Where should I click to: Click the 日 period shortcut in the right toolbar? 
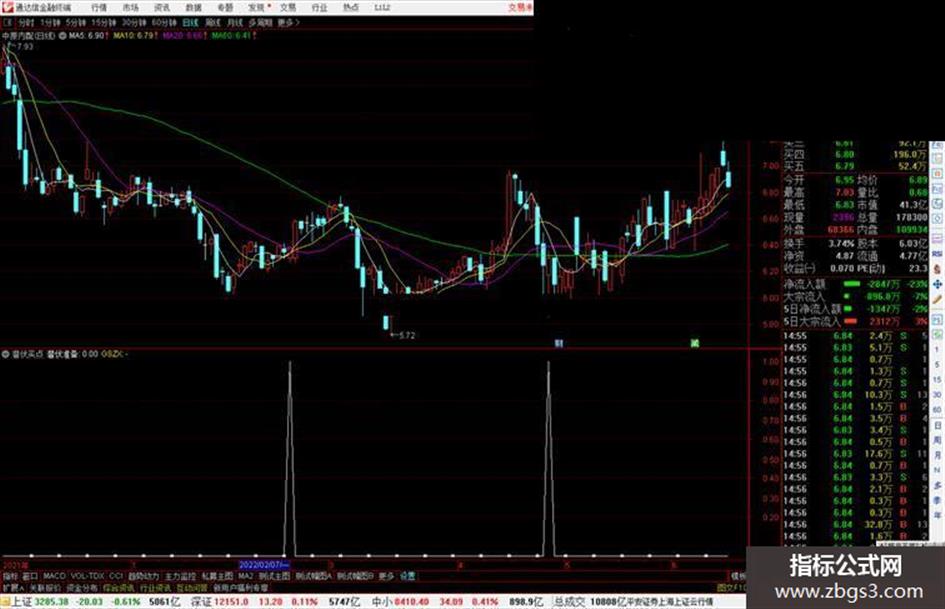[937, 425]
